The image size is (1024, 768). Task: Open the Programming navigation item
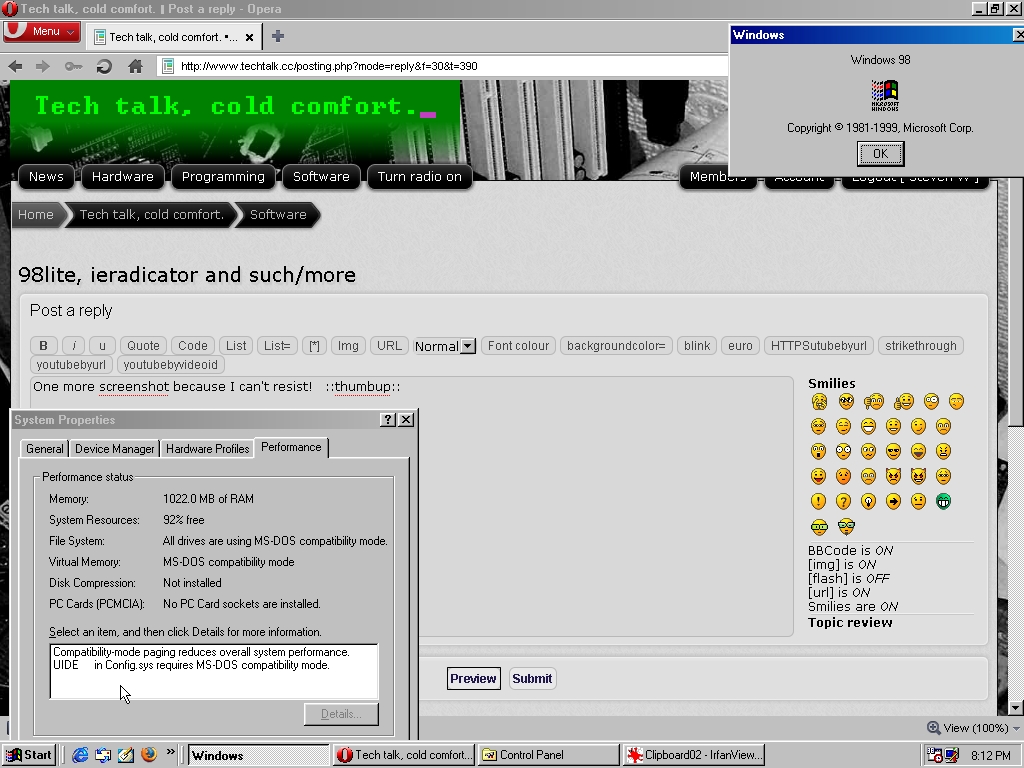pos(223,176)
